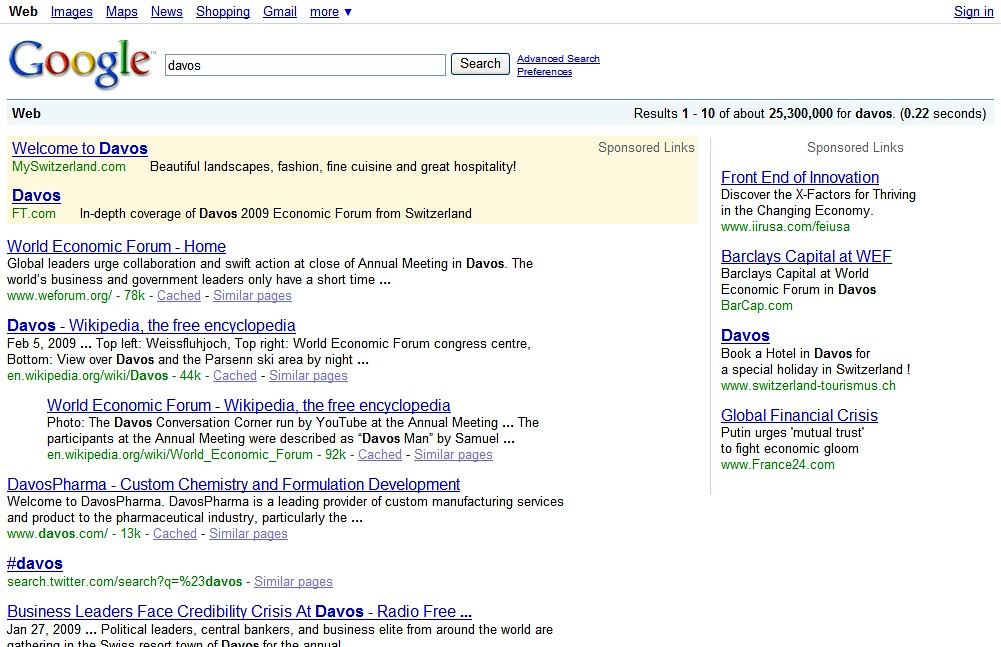Click the Google logo

pyautogui.click(x=81, y=63)
